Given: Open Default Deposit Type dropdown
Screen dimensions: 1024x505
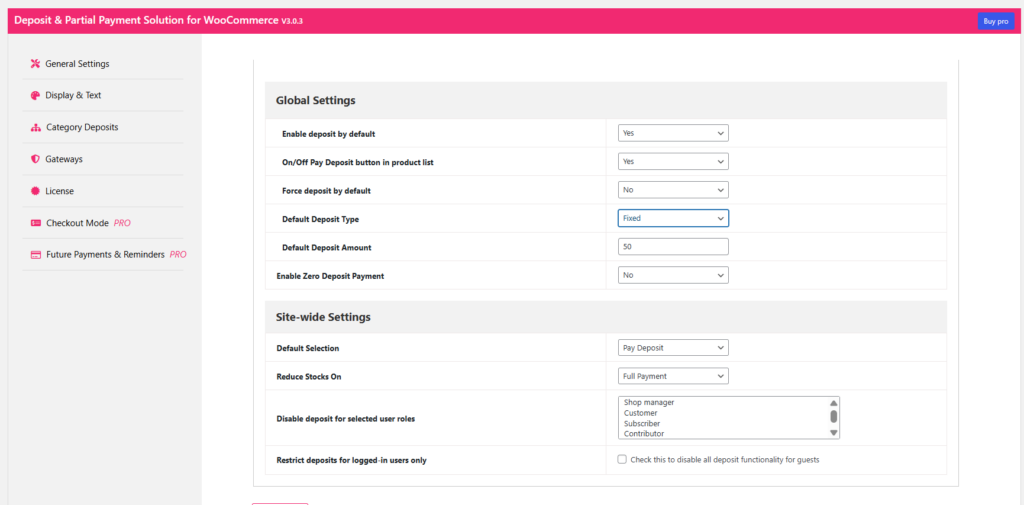Looking at the screenshot, I should [x=673, y=218].
